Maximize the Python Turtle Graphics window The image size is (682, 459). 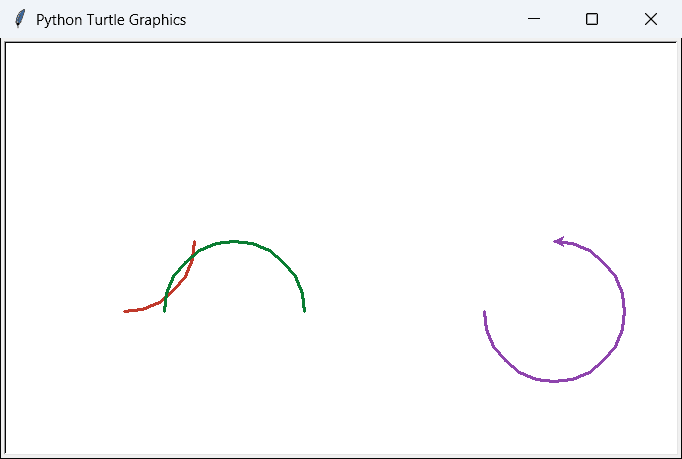[592, 19]
